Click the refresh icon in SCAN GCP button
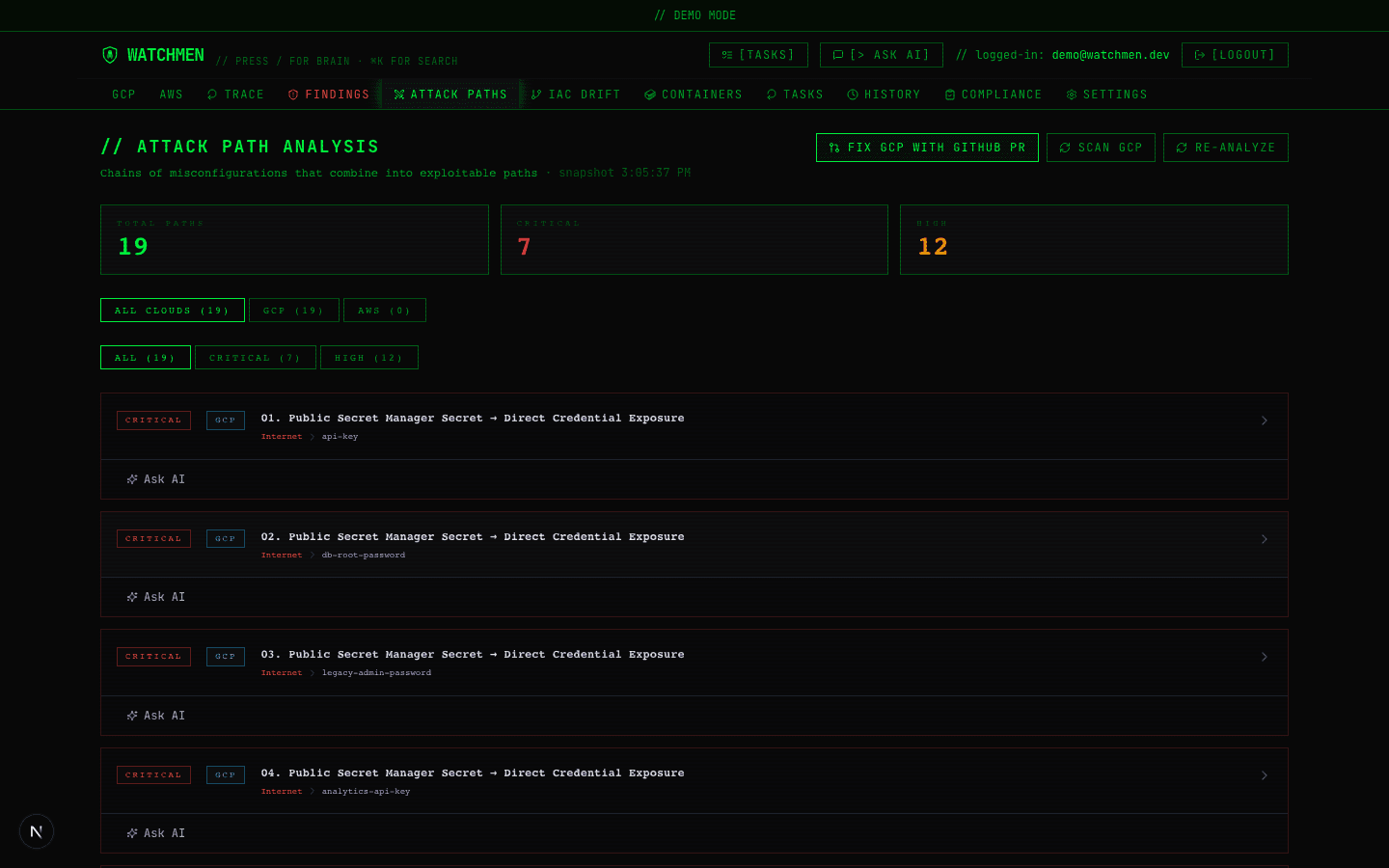Image resolution: width=1389 pixels, height=868 pixels. [x=1065, y=148]
